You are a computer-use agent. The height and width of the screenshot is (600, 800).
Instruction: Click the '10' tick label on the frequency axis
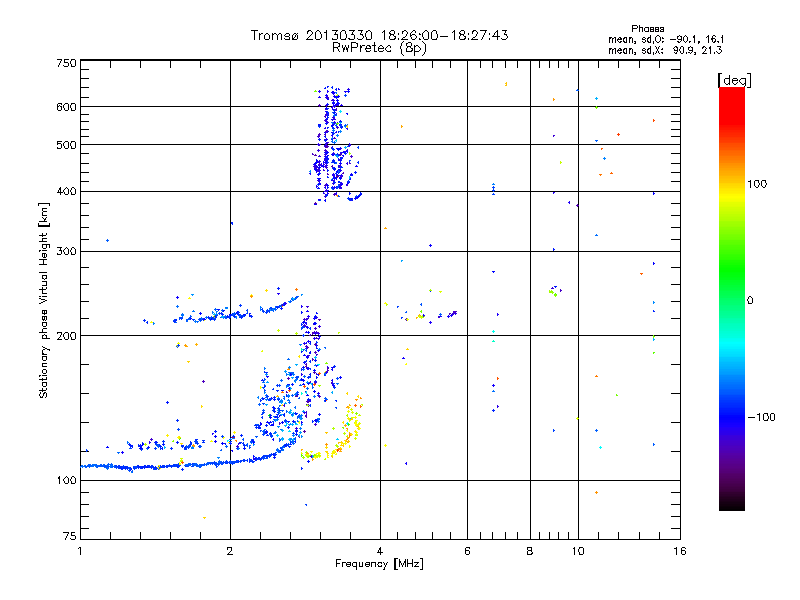pyautogui.click(x=578, y=551)
